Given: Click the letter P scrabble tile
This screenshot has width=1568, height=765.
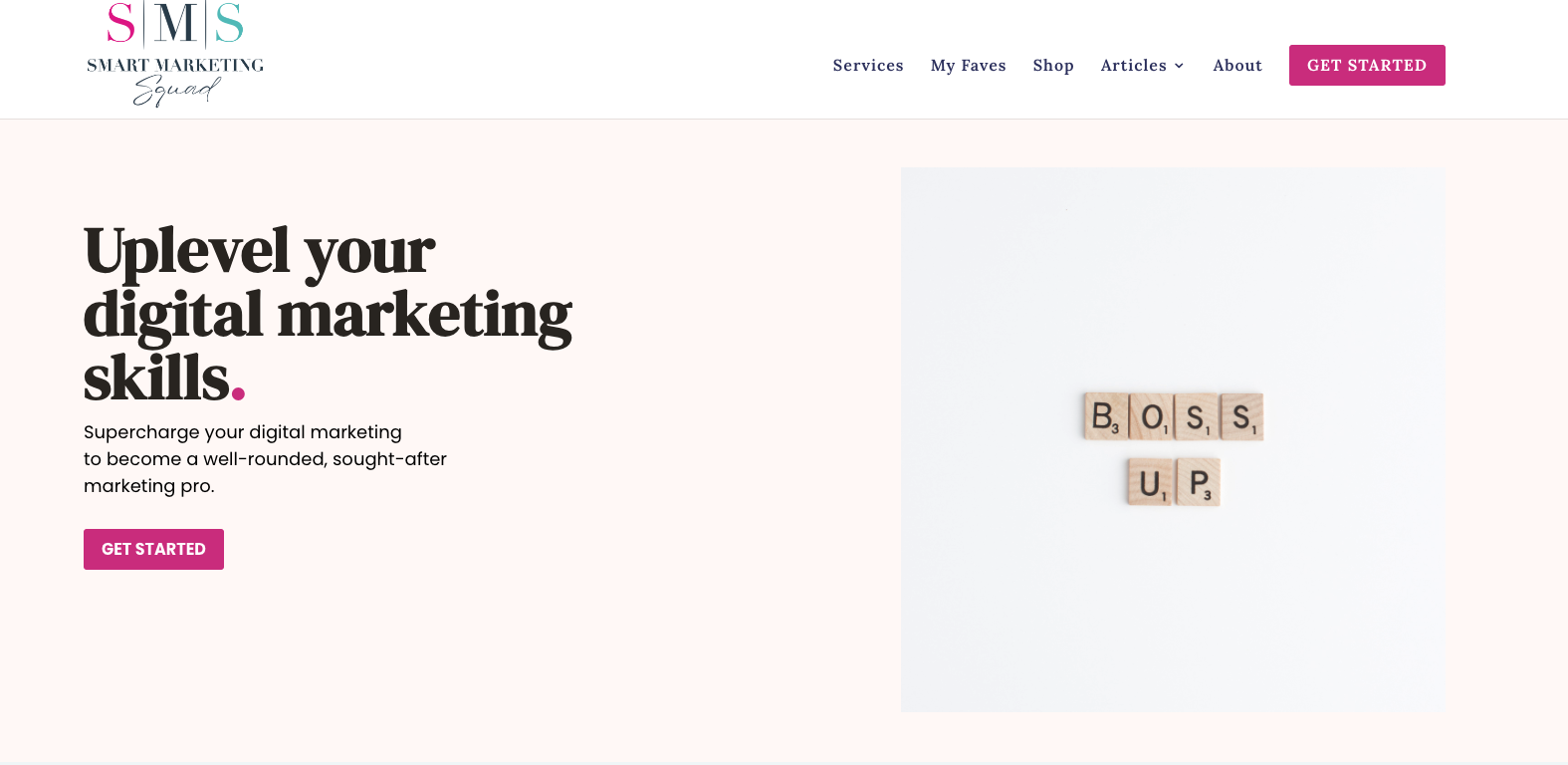Looking at the screenshot, I should [1198, 482].
